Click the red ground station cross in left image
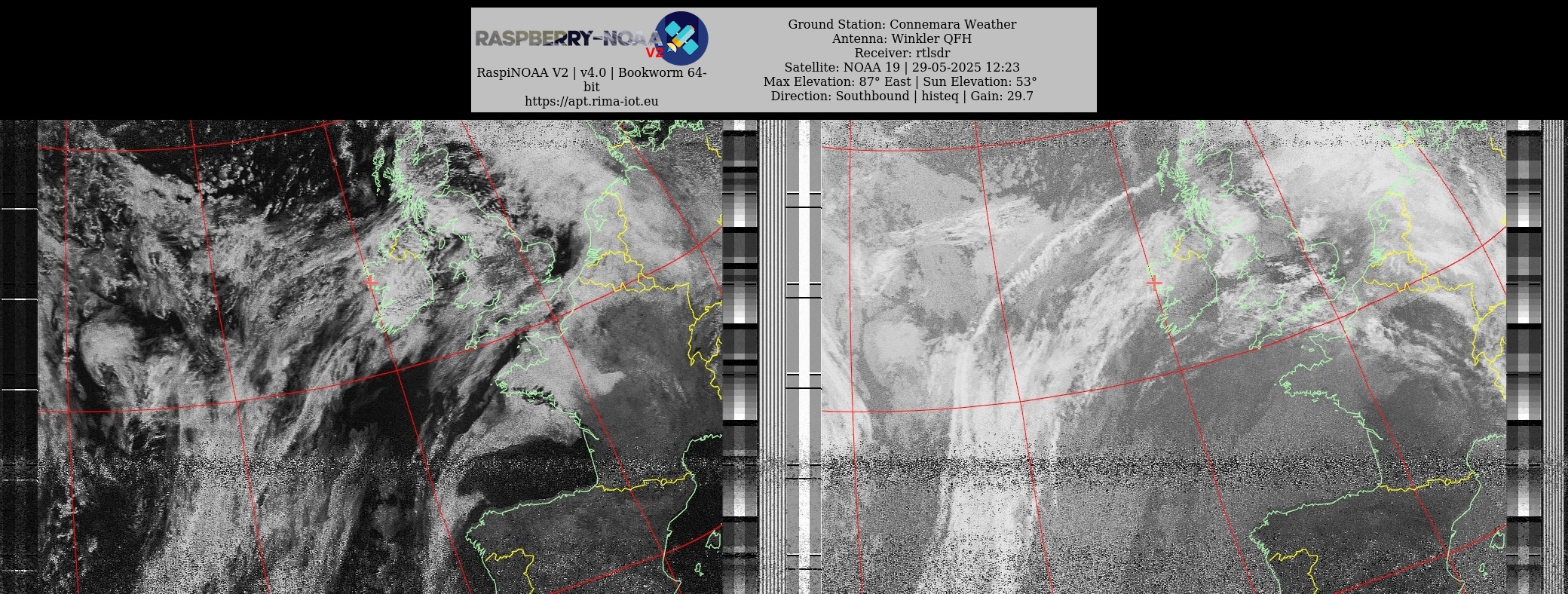1568x594 pixels. [x=370, y=282]
